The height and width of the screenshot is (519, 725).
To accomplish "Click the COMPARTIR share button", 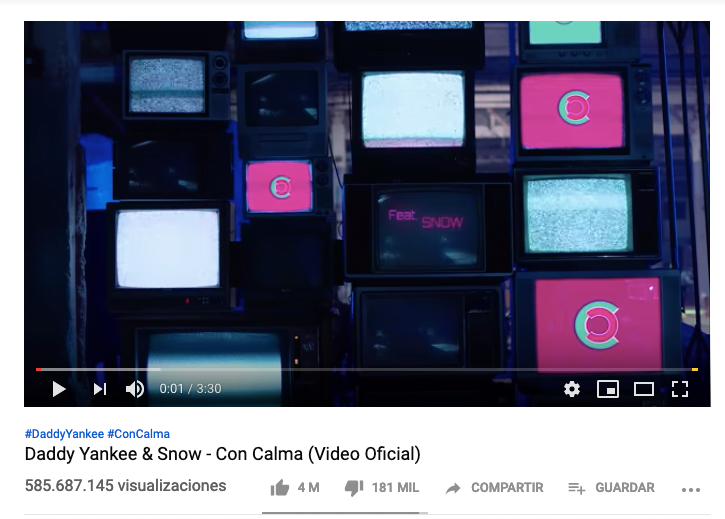I will point(494,488).
